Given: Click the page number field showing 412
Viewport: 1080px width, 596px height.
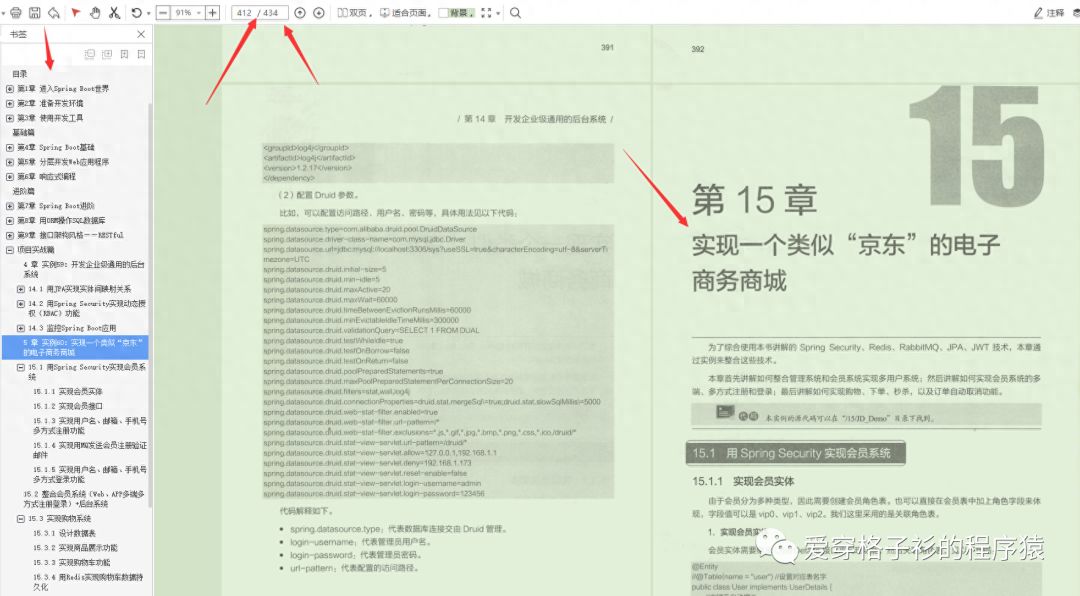Looking at the screenshot, I should 245,12.
